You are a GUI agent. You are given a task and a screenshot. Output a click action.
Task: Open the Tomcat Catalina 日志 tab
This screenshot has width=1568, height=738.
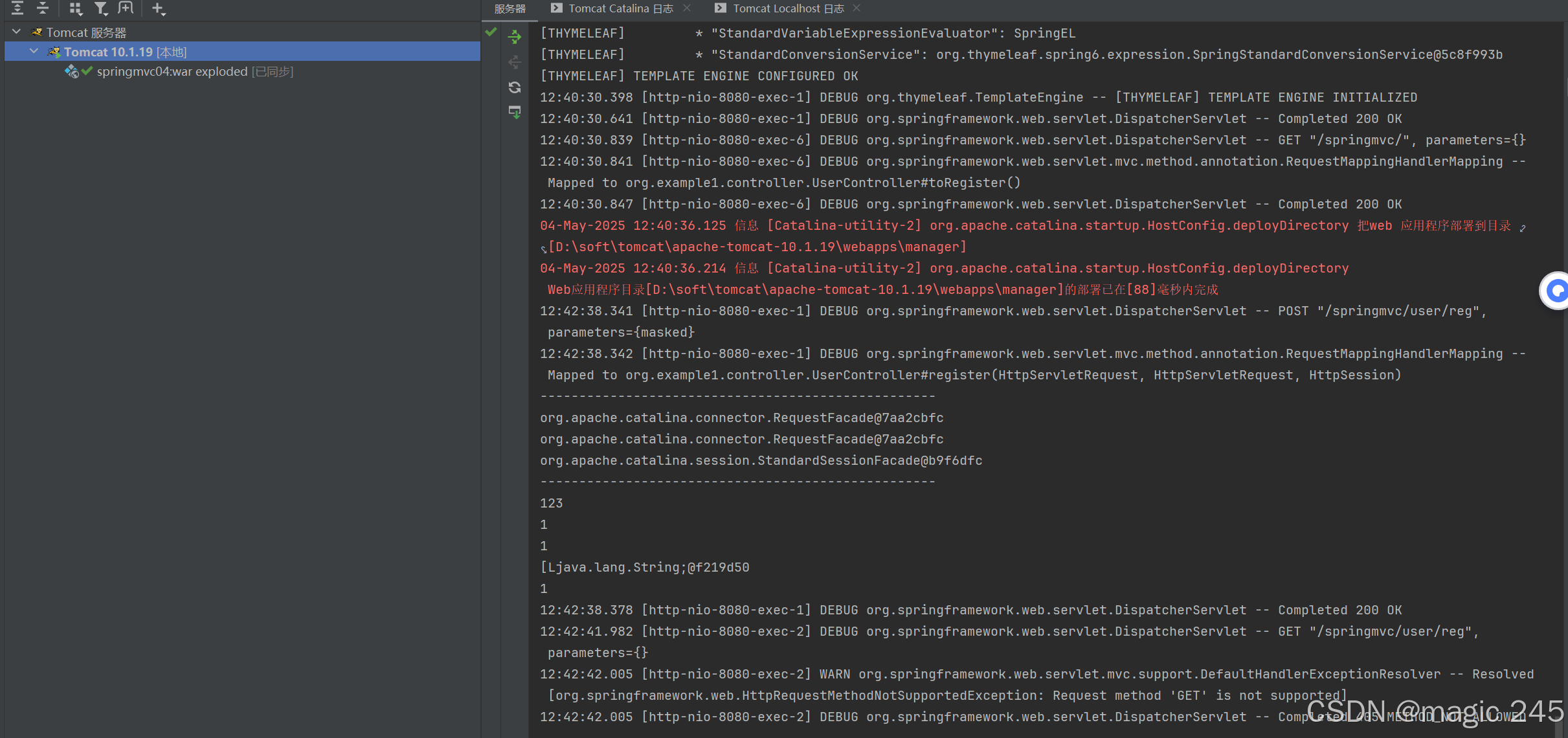620,8
